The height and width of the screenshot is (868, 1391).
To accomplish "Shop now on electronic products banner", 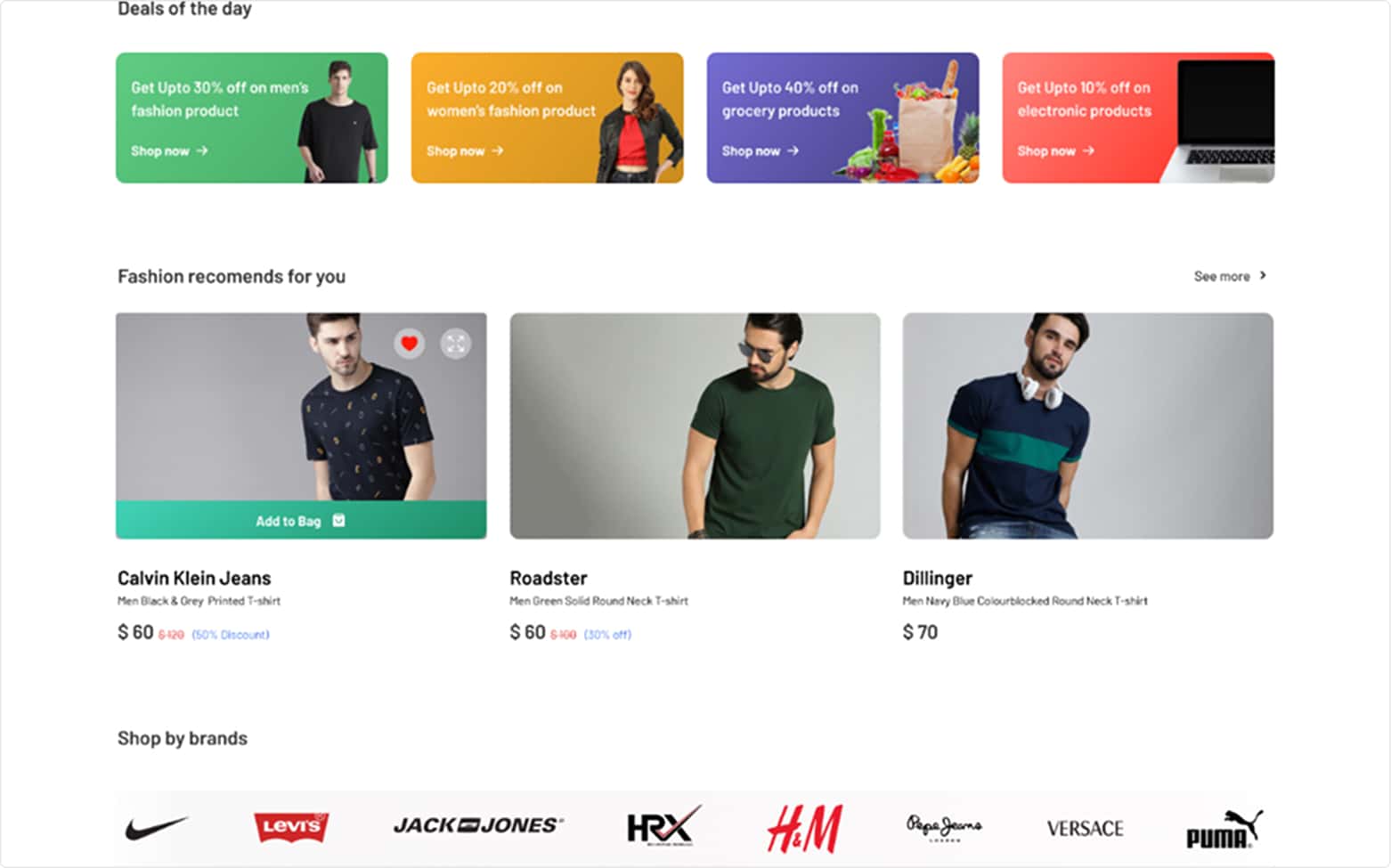I will click(x=1056, y=151).
